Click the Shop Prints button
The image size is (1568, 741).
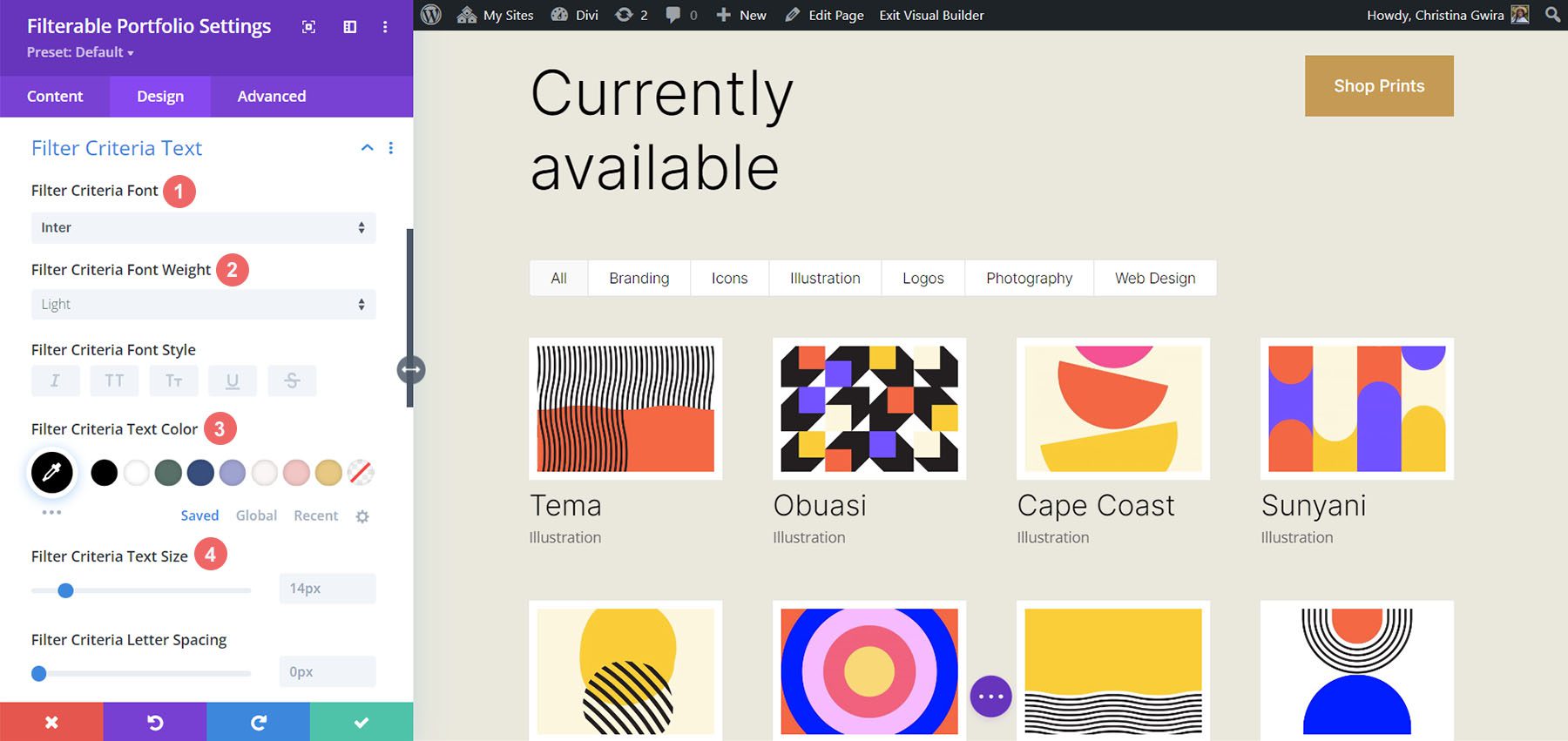click(x=1378, y=86)
